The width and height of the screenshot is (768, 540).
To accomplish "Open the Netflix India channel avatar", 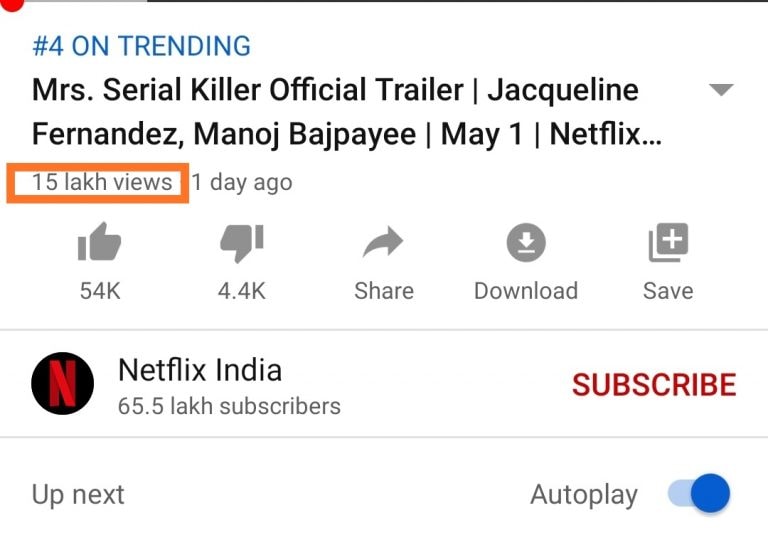I will click(x=63, y=385).
